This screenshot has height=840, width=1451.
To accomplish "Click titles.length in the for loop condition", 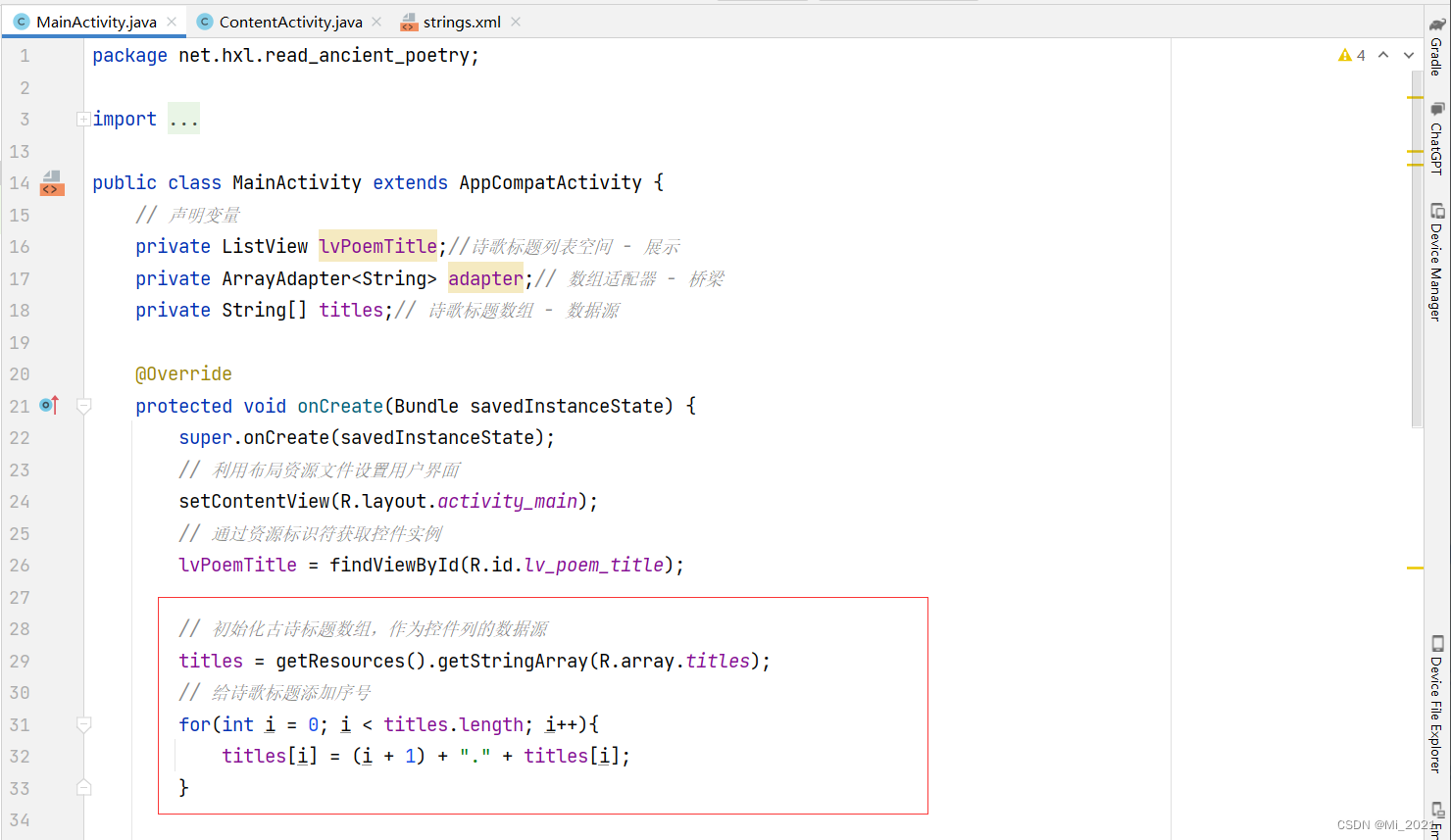I will point(454,724).
